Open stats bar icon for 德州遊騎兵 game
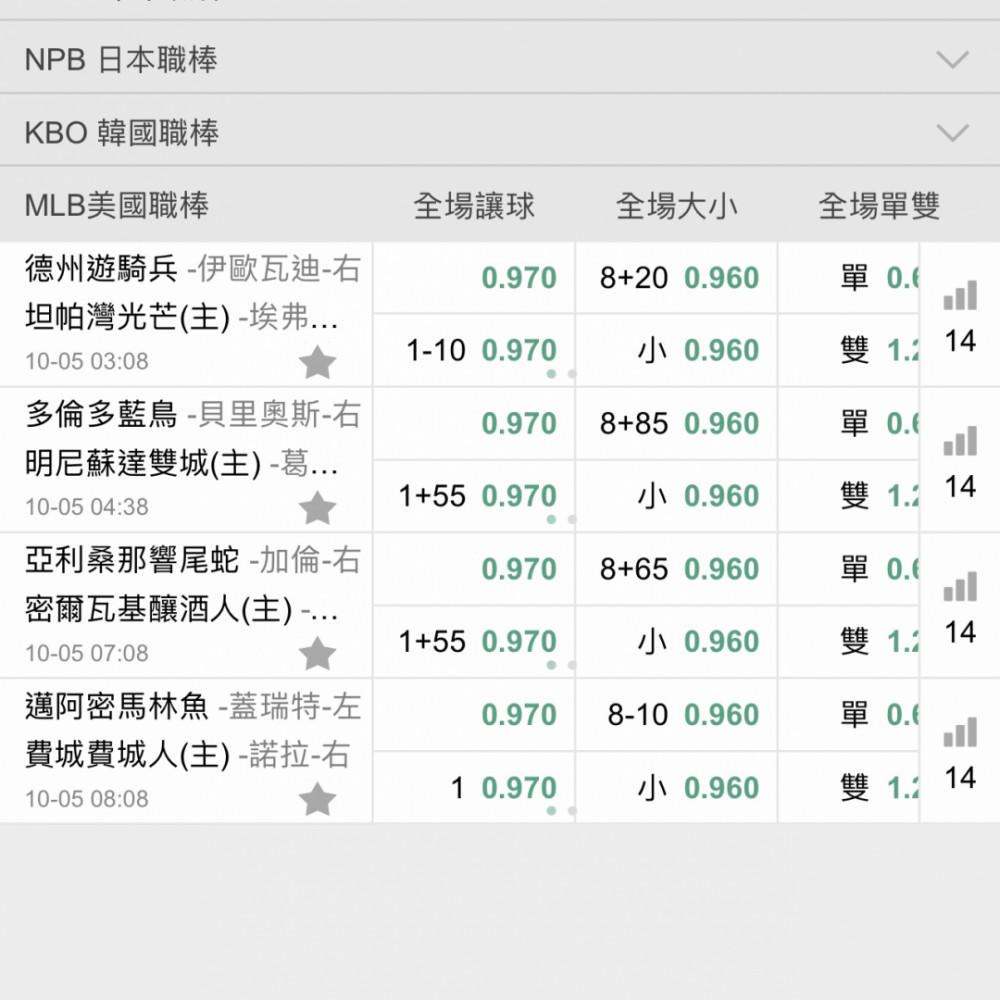1000x1000 pixels. tap(960, 295)
